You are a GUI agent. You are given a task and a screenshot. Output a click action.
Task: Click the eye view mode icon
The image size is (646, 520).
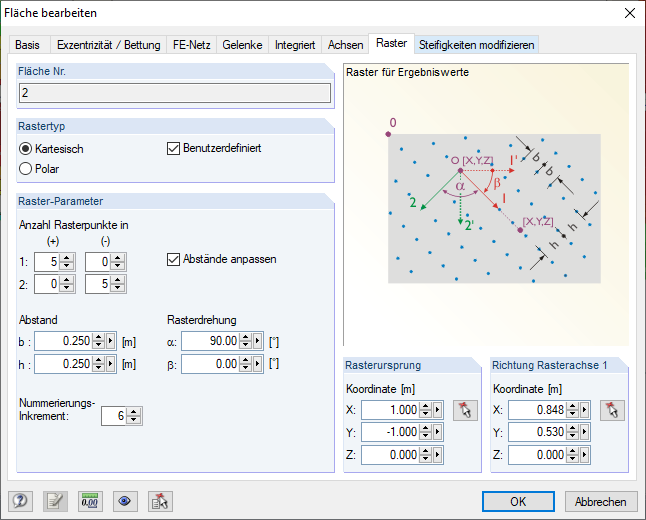tap(125, 501)
